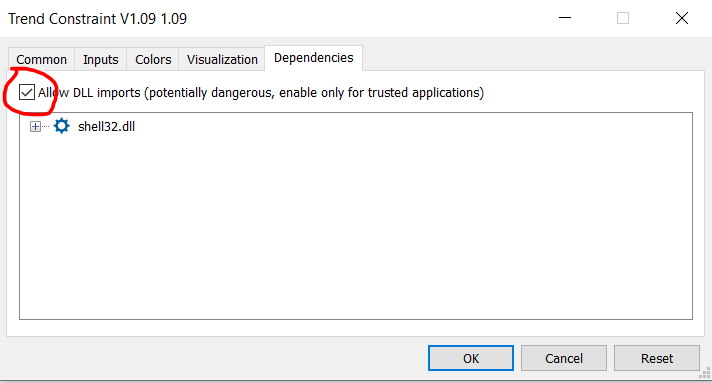The image size is (712, 383).
Task: Select the shell32.dll entry label
Action: pos(106,126)
